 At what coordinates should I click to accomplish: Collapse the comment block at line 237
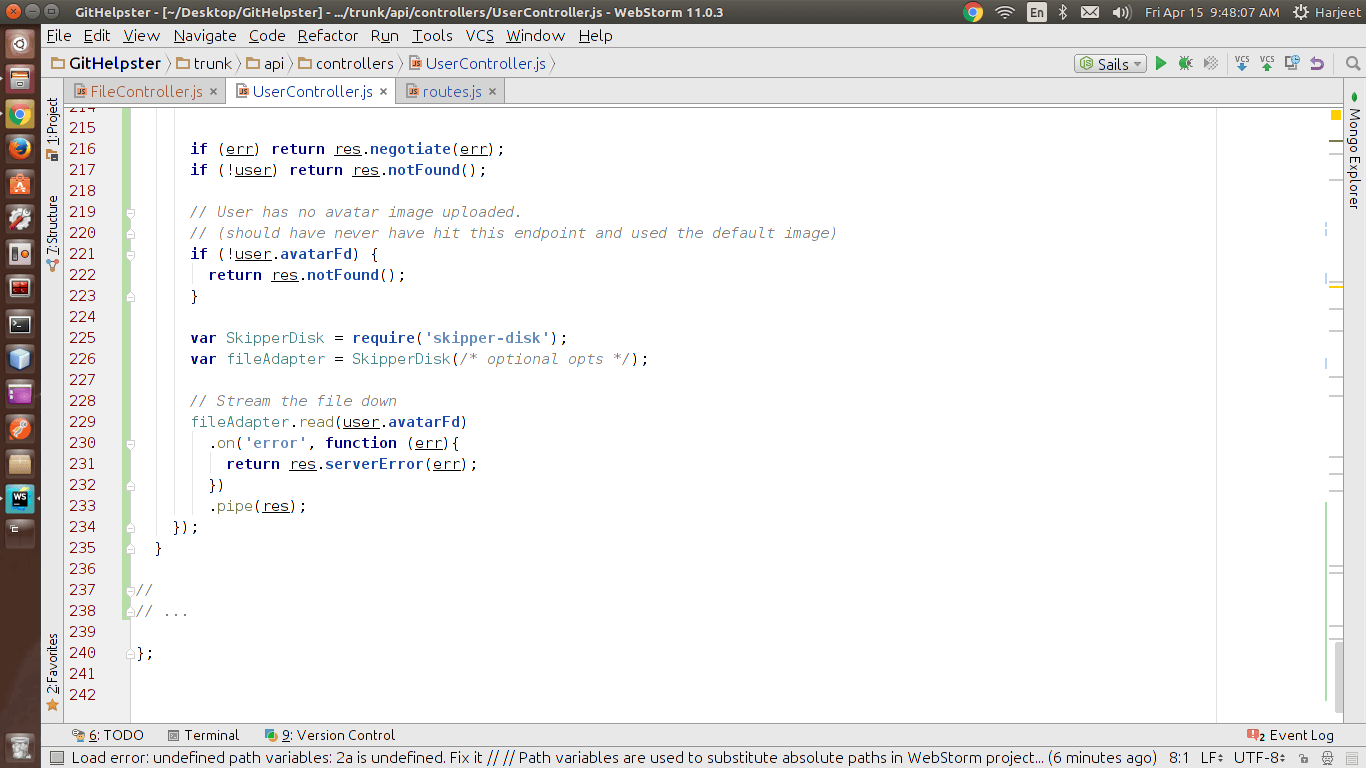[131, 590]
